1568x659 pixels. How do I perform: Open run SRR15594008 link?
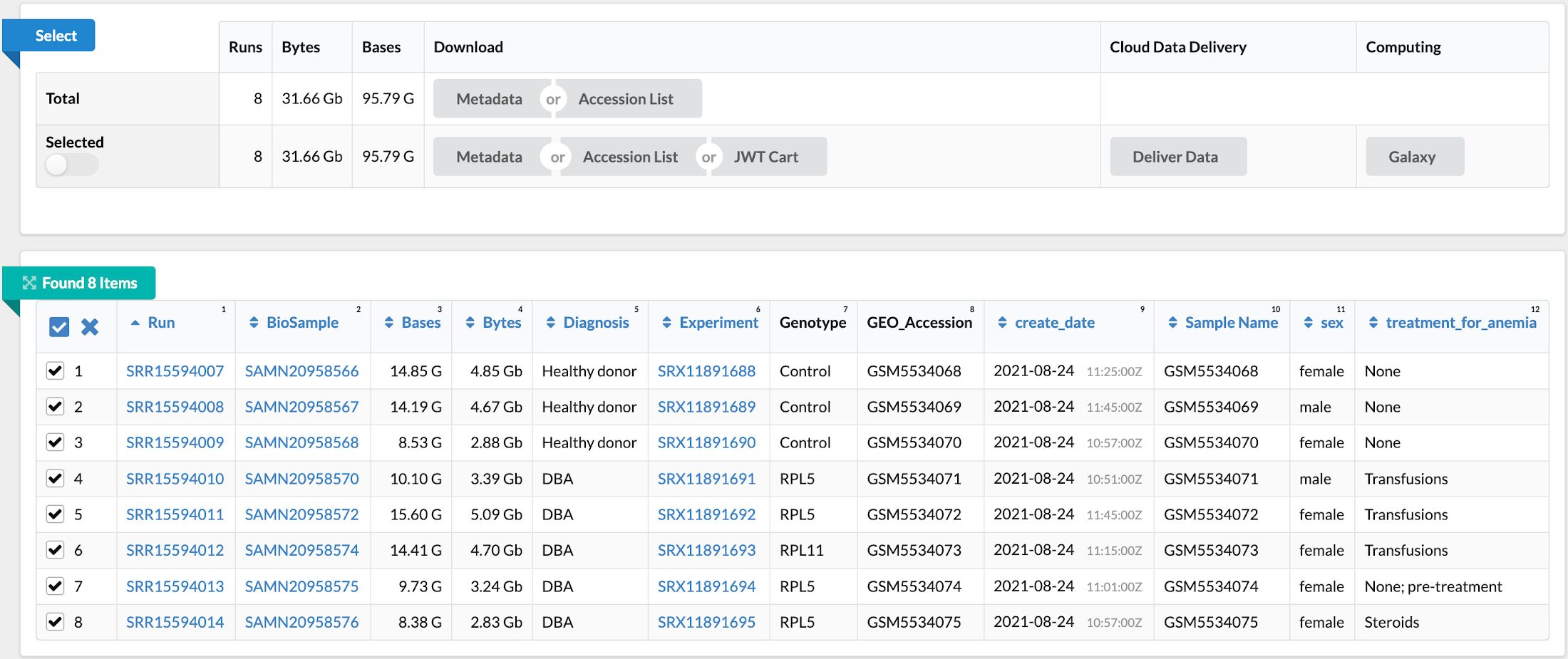click(175, 407)
